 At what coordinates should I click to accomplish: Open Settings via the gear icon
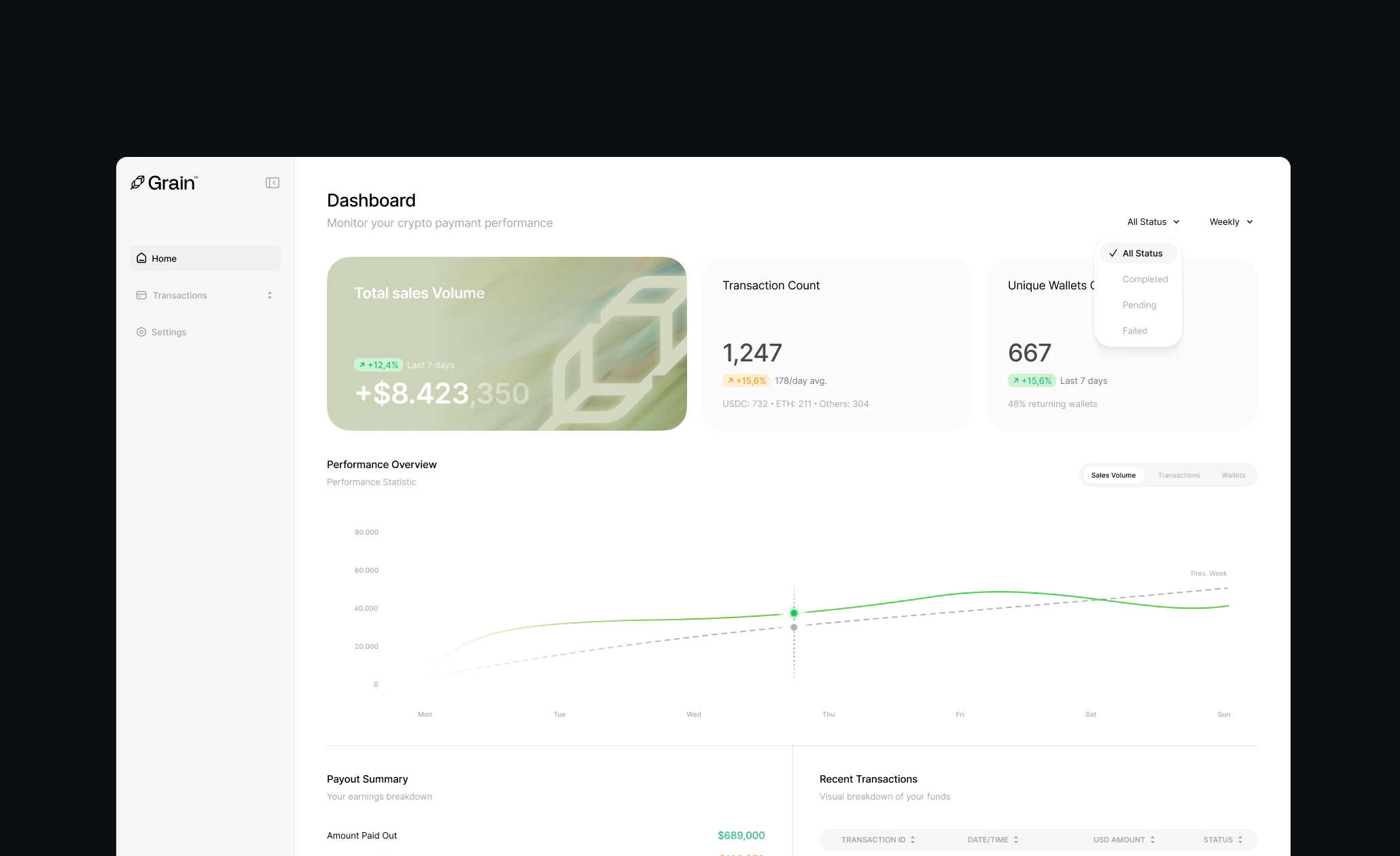(x=141, y=332)
